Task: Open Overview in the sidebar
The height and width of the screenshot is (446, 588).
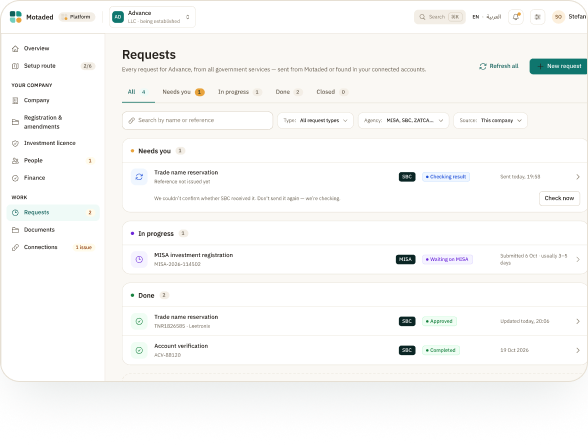Action: [53, 48]
